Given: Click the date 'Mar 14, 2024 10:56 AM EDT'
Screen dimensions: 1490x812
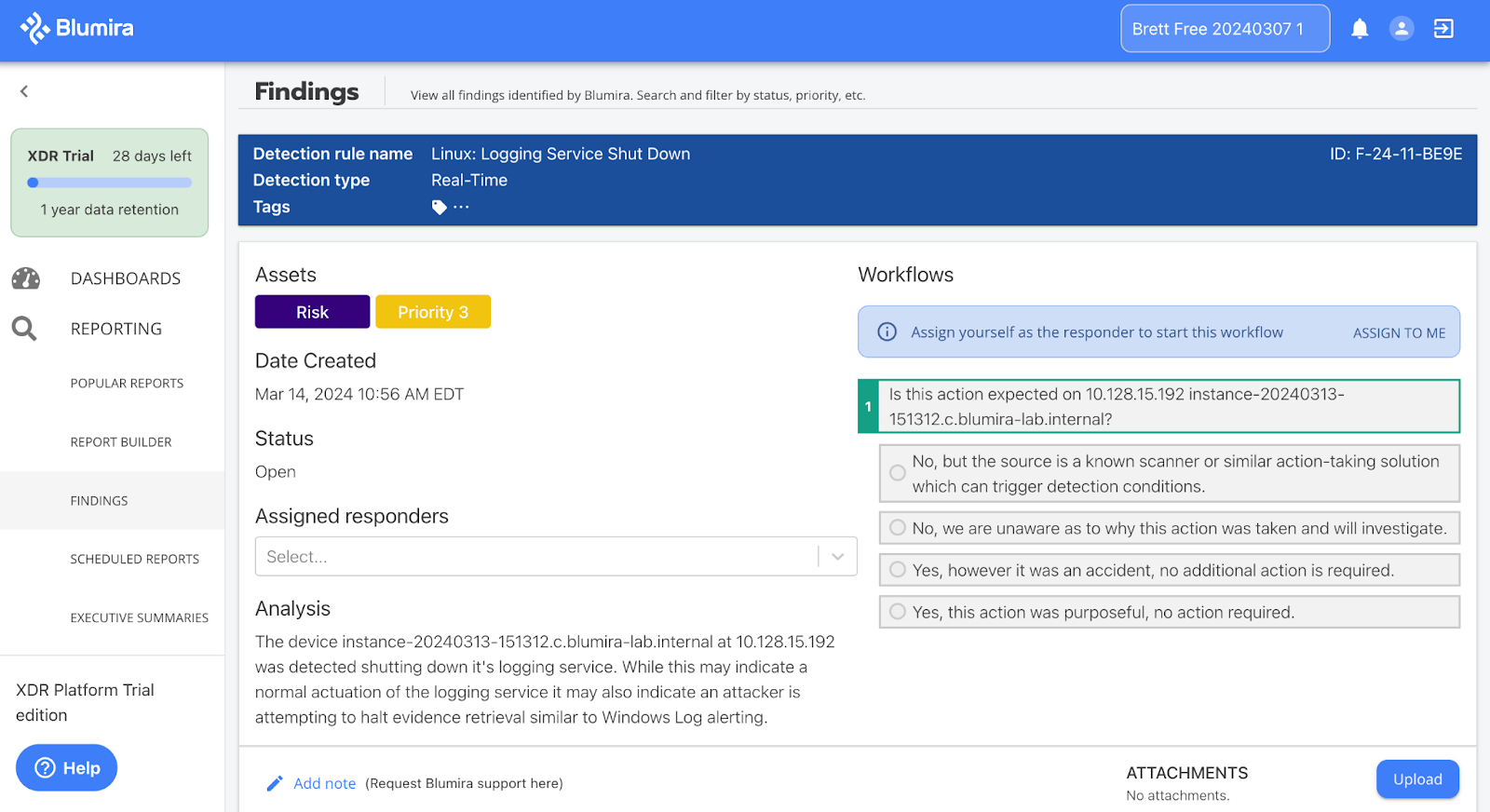Looking at the screenshot, I should [359, 394].
